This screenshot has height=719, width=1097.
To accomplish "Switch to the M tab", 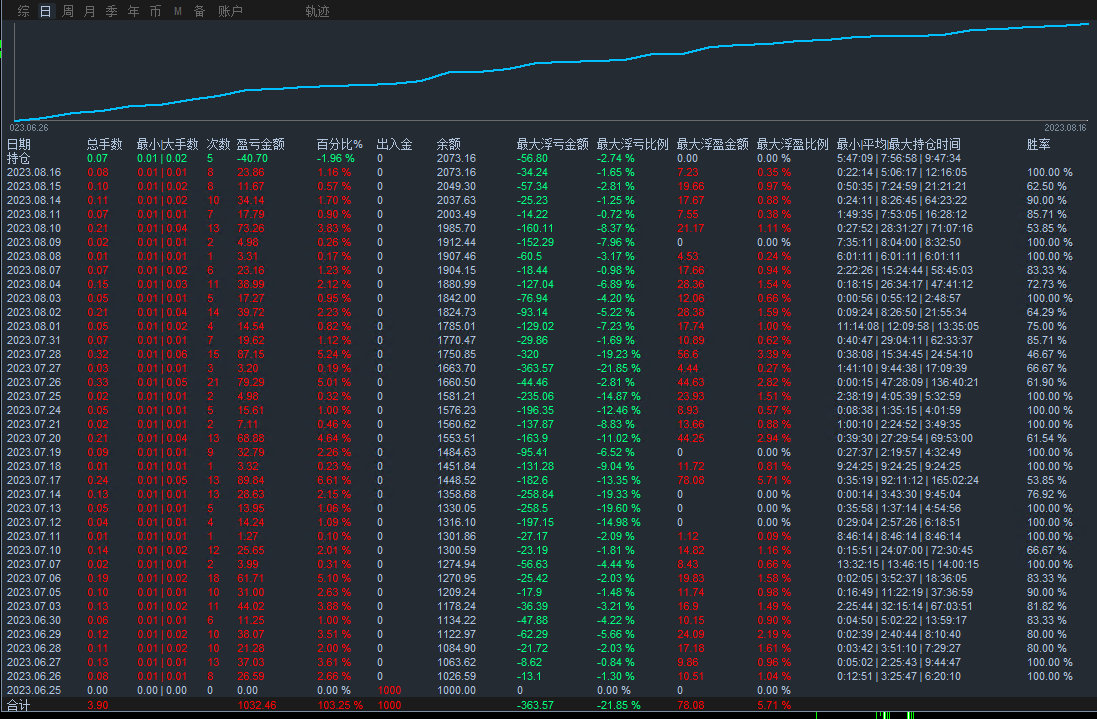I will pyautogui.click(x=178, y=11).
